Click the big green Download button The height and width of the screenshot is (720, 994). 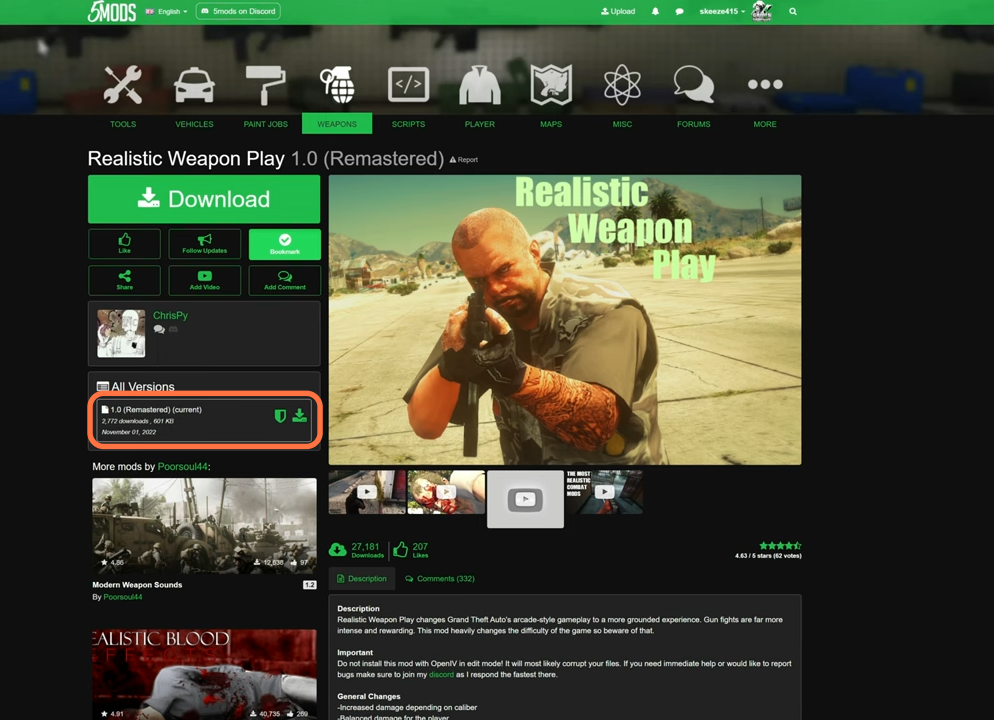point(204,199)
